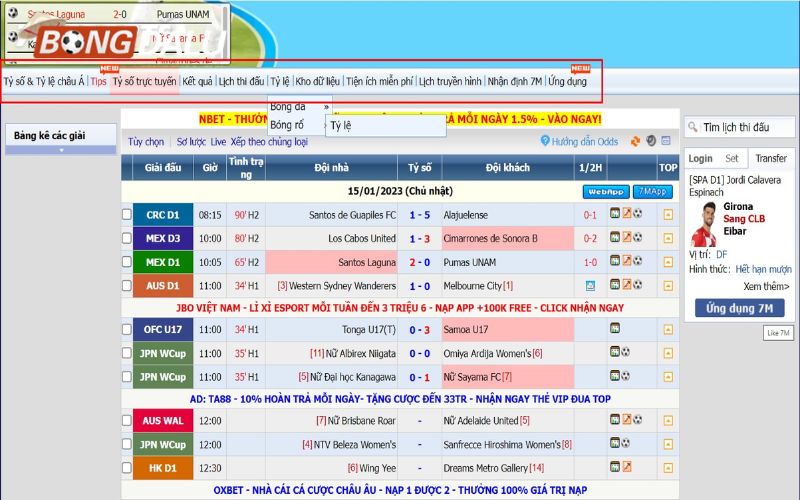Viewport: 800px width, 500px height.
Task: Click the soccer ball icon in the Omiya Ardija Women's row
Action: pos(626,352)
